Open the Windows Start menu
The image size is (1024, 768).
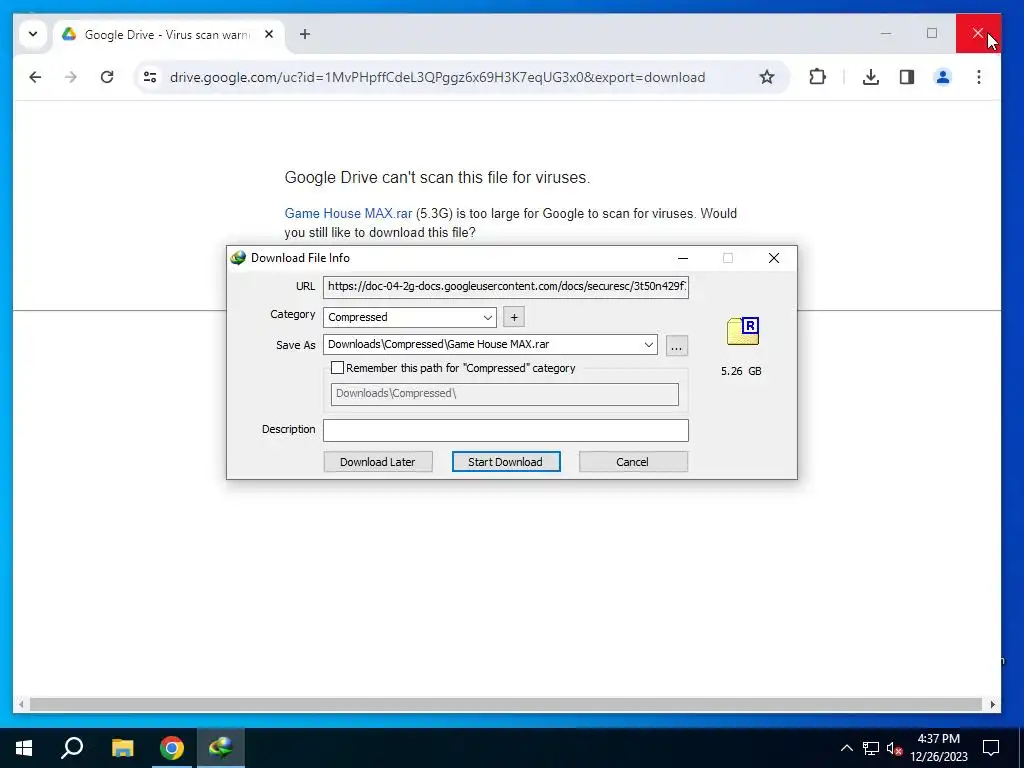24,748
